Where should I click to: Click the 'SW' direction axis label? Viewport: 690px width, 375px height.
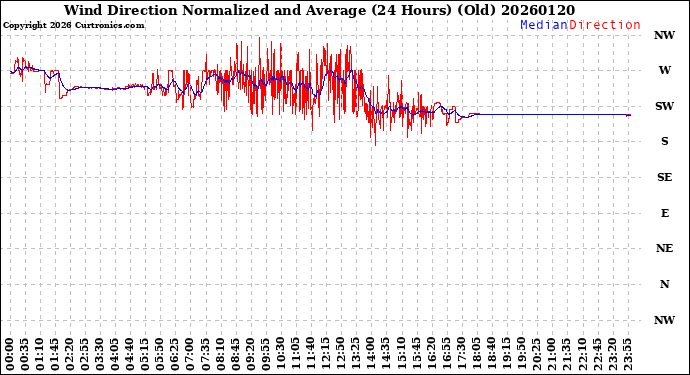pos(664,106)
